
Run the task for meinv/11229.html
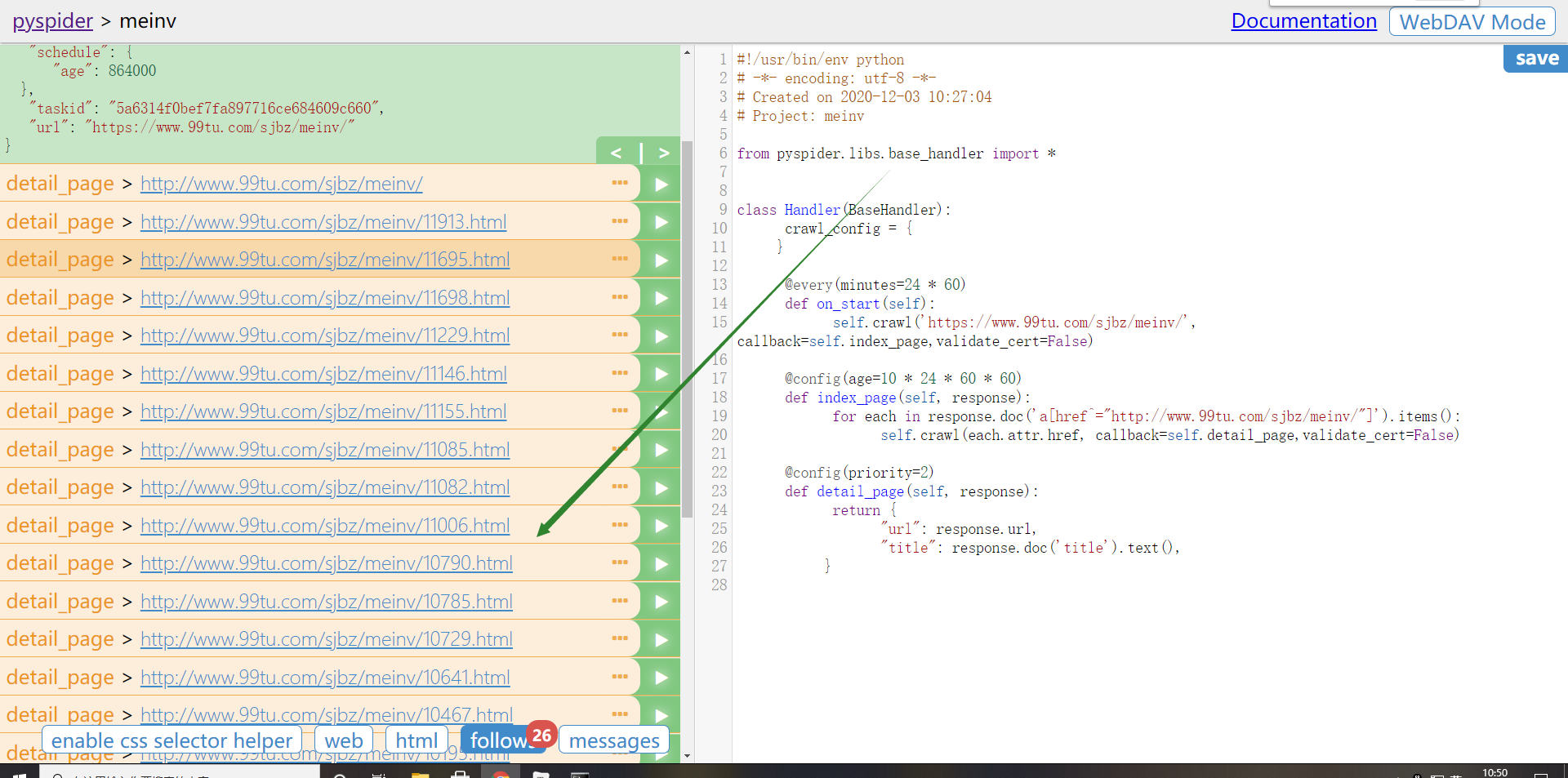click(661, 336)
